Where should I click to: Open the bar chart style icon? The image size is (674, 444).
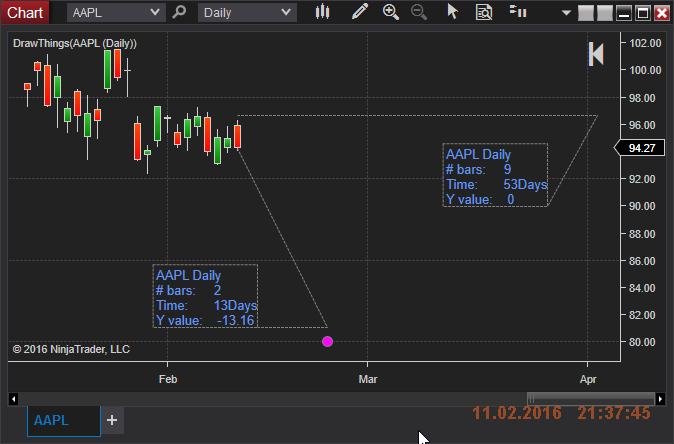click(x=322, y=12)
